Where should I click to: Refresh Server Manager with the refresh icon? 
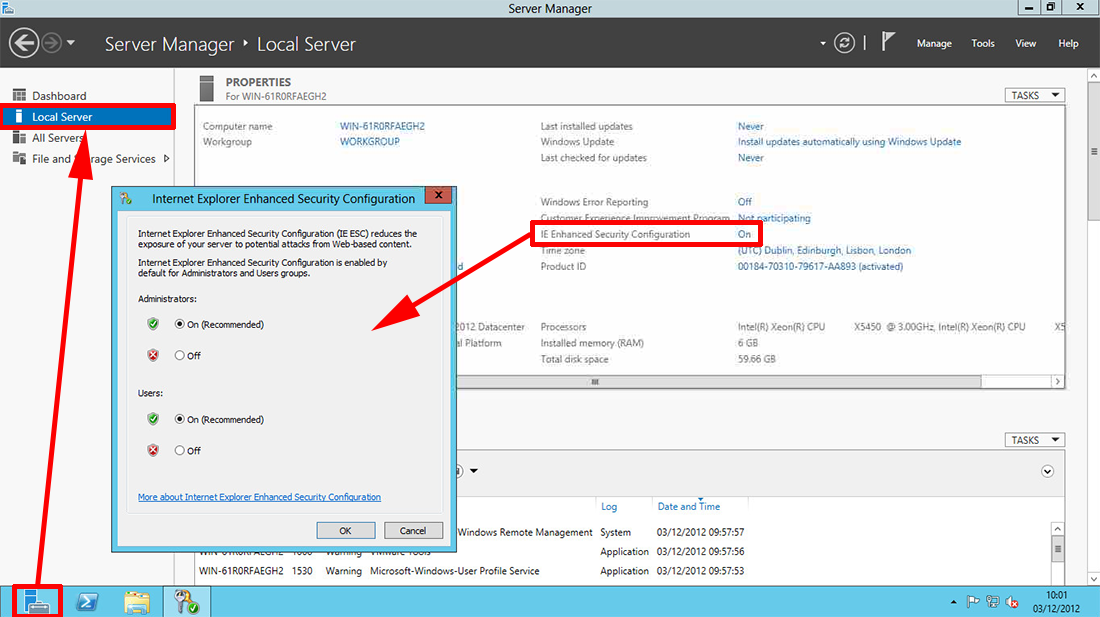click(844, 43)
